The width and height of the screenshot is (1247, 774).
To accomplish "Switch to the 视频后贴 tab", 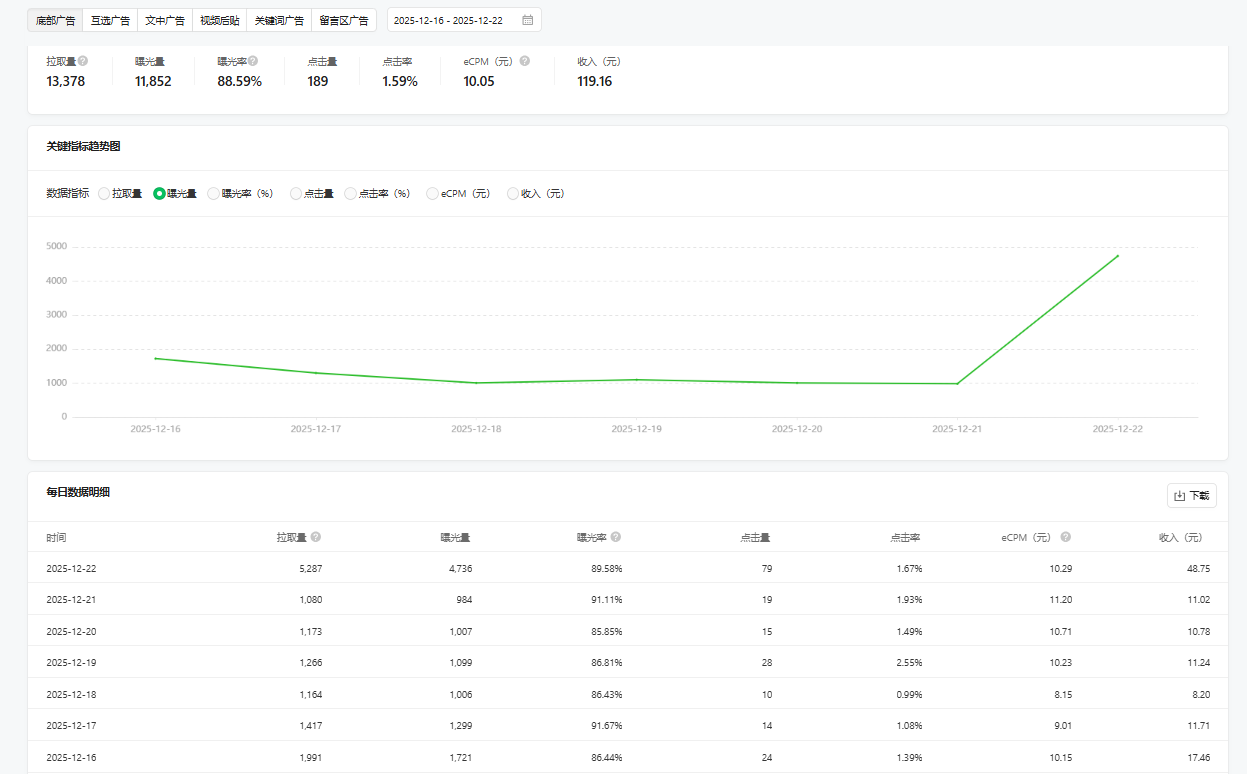I will pyautogui.click(x=219, y=20).
